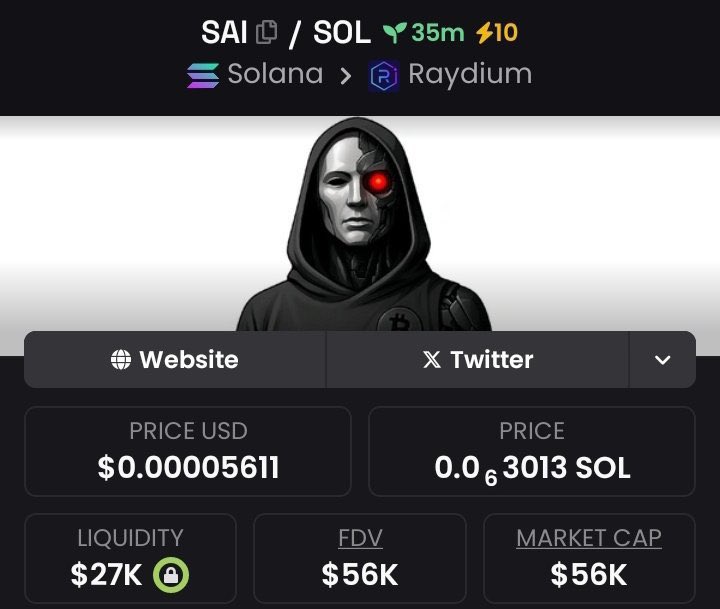Click the X logo on Twitter button
720x609 pixels.
coord(432,360)
